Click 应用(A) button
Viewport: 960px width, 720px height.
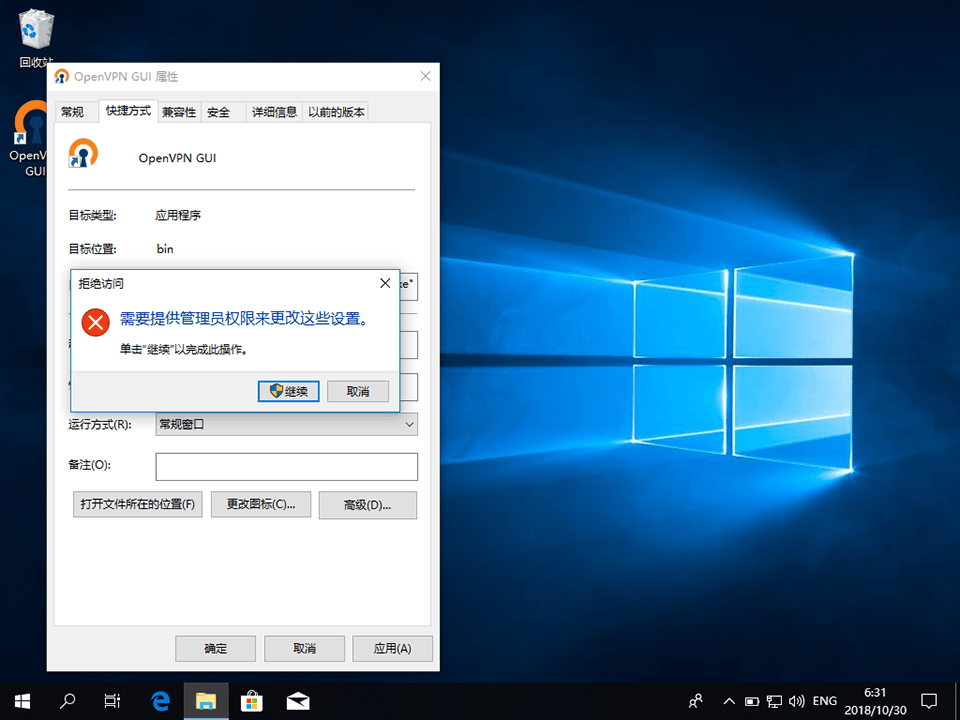coord(392,648)
